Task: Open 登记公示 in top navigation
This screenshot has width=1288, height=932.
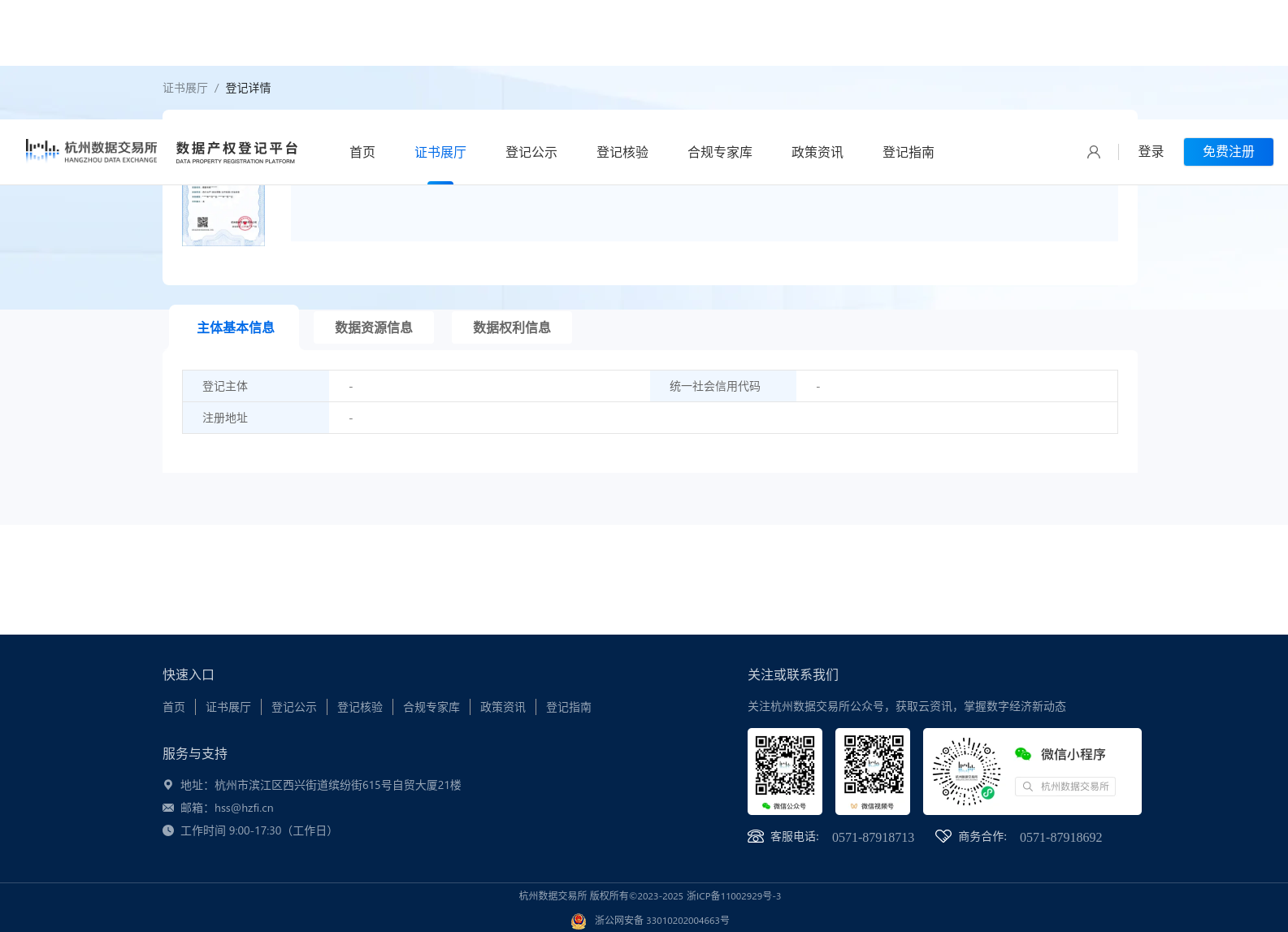Action: 531,152
